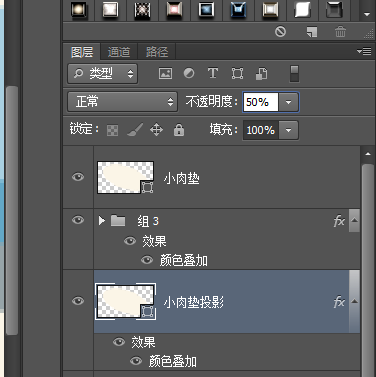Toggle lock image pixels brush icon

click(135, 130)
